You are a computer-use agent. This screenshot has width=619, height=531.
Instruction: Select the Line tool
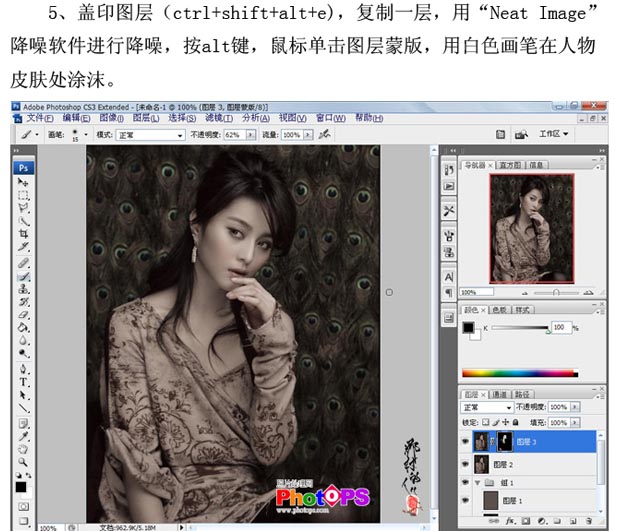tap(23, 408)
